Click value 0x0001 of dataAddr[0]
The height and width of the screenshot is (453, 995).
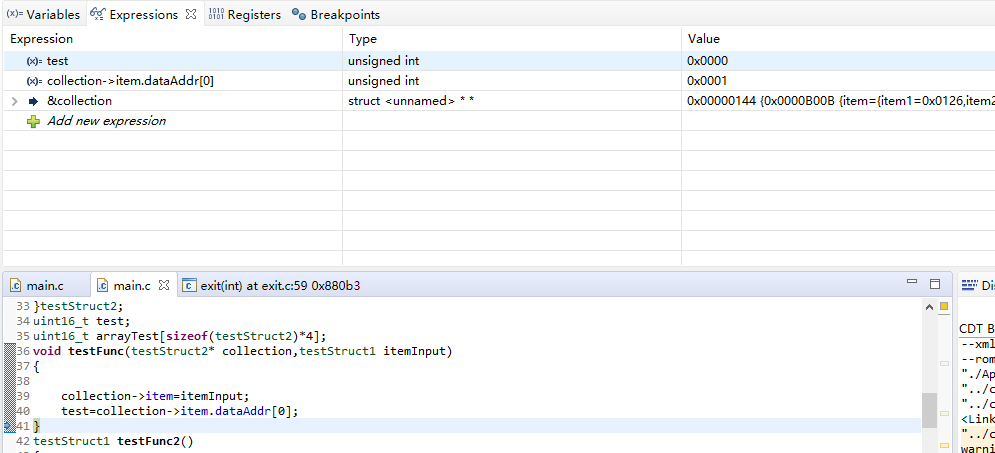pyautogui.click(x=707, y=81)
